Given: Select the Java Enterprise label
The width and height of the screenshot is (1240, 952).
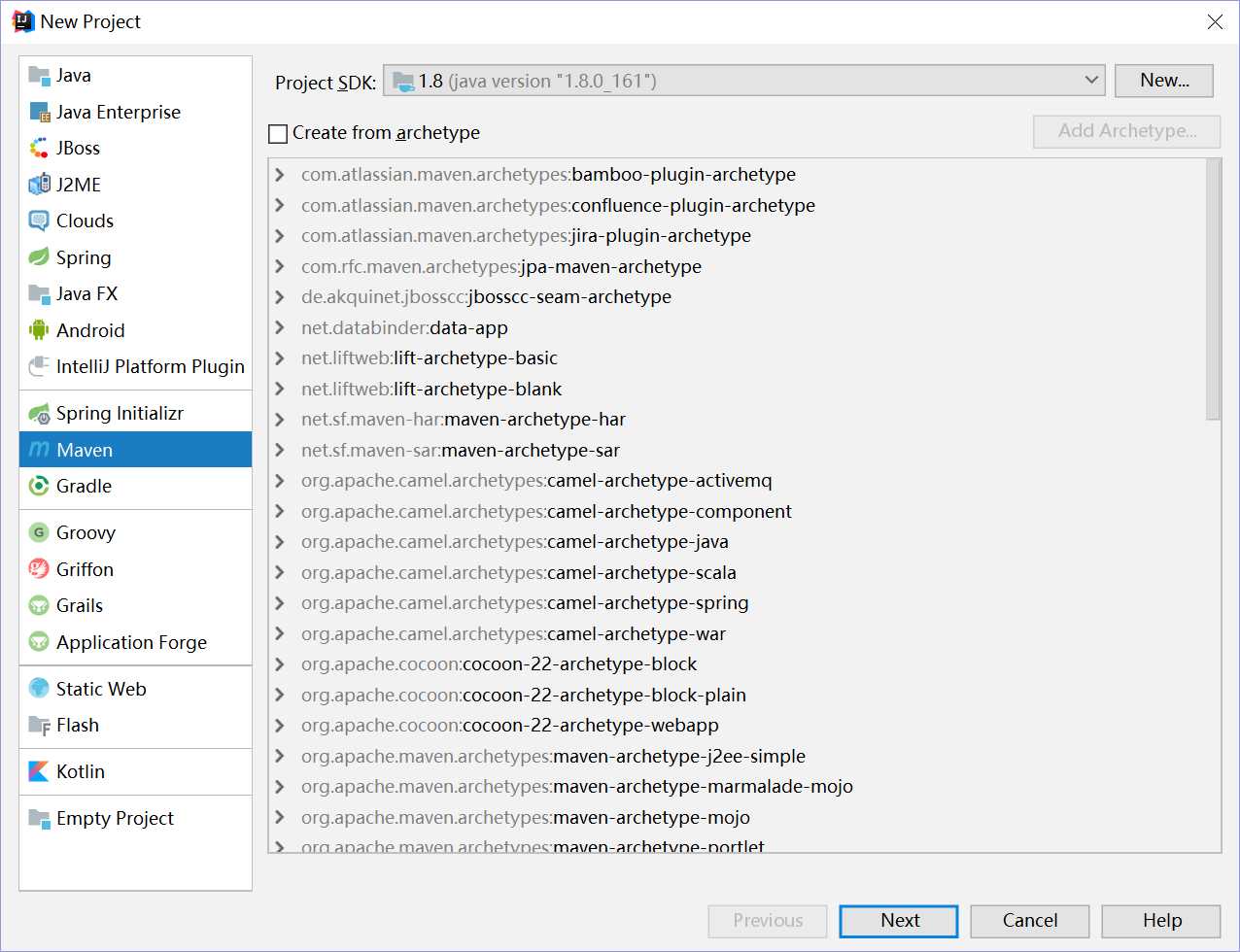Looking at the screenshot, I should pyautogui.click(x=119, y=113).
